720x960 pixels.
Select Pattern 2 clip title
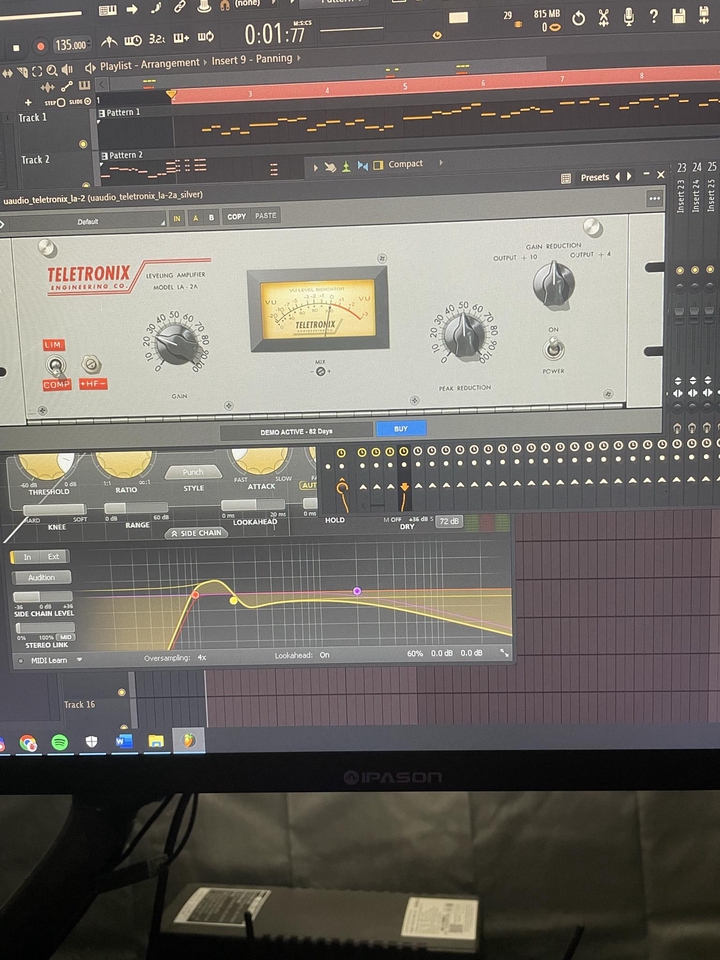126,156
